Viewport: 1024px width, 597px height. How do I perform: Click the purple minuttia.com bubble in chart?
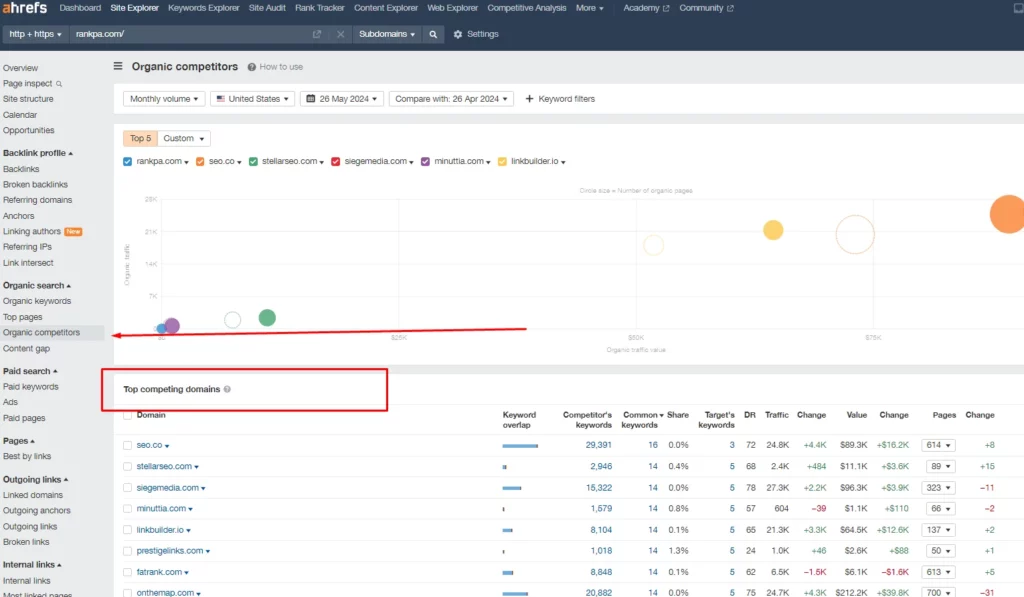pyautogui.click(x=172, y=325)
